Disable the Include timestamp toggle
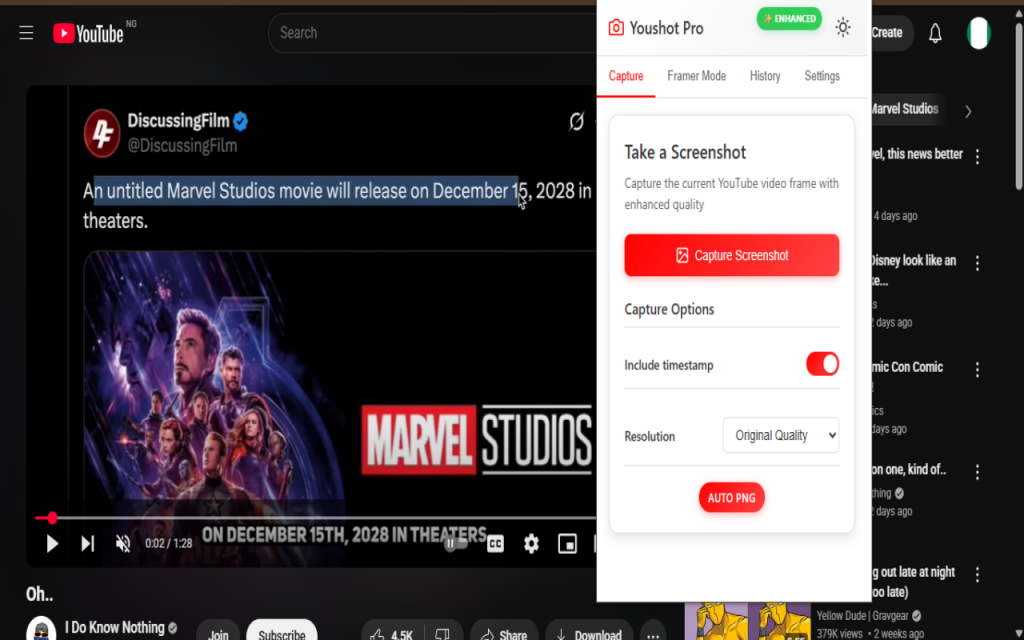 click(x=822, y=364)
